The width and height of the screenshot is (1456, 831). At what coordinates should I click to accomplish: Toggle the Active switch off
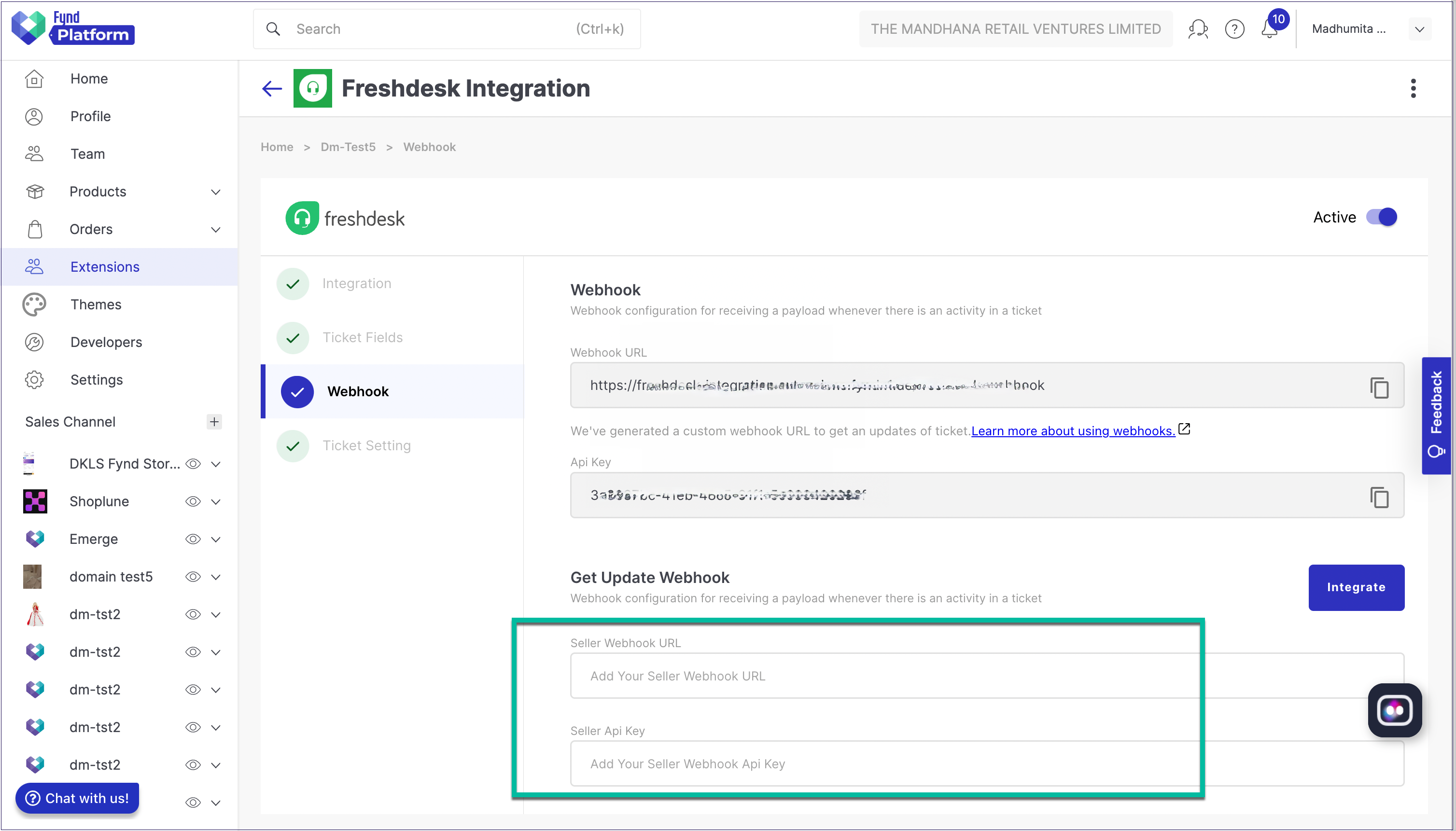(1381, 217)
